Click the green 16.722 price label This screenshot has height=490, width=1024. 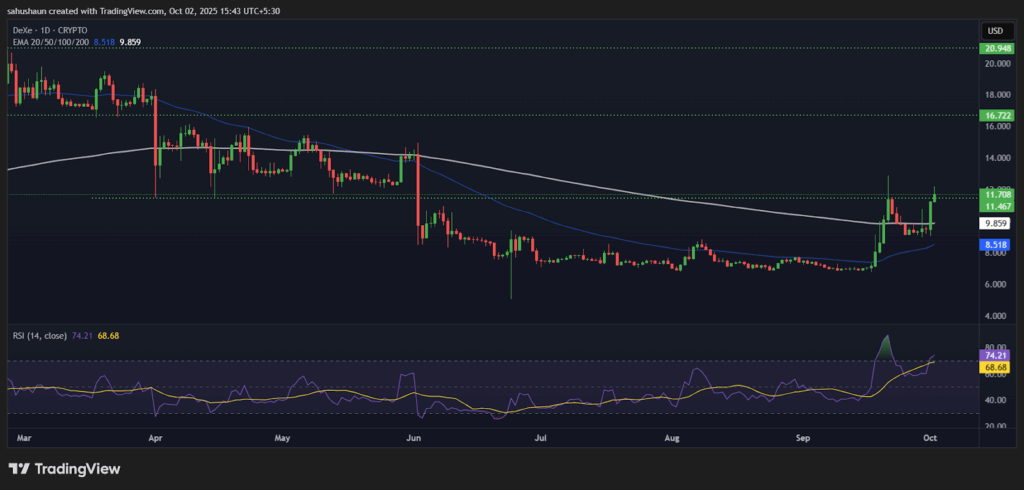point(995,115)
